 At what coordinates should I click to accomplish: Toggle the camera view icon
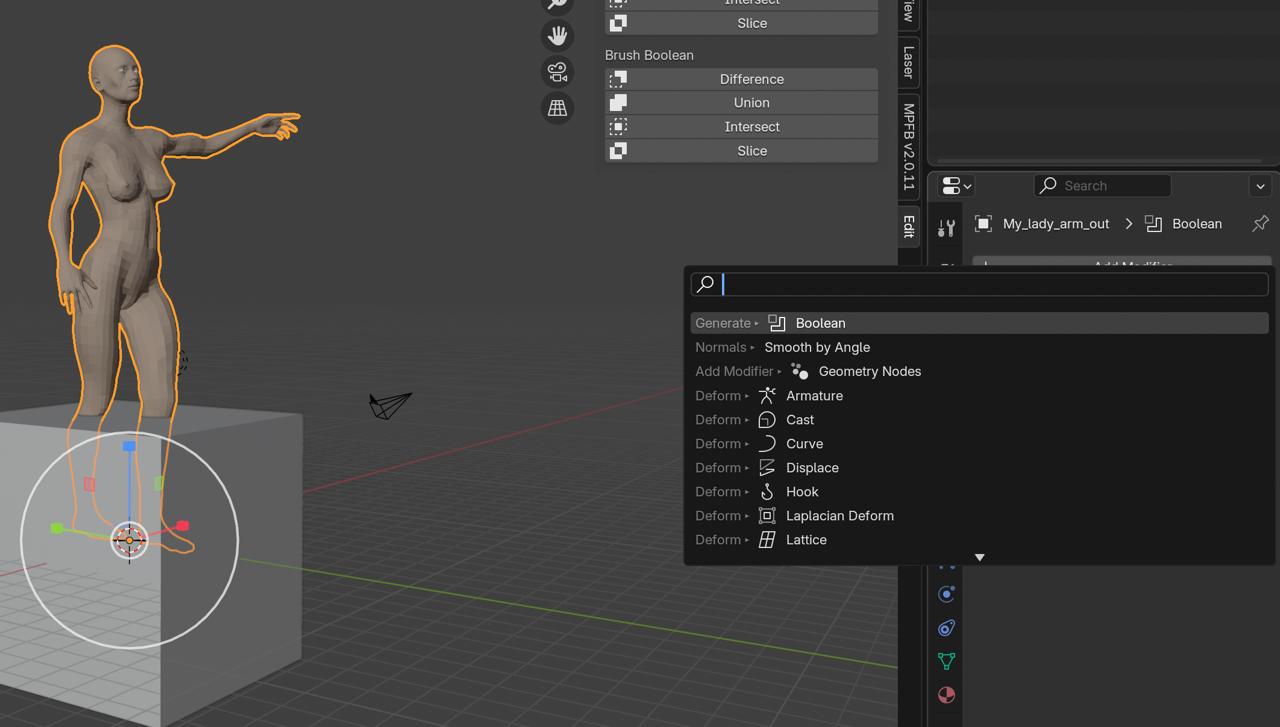pos(557,72)
